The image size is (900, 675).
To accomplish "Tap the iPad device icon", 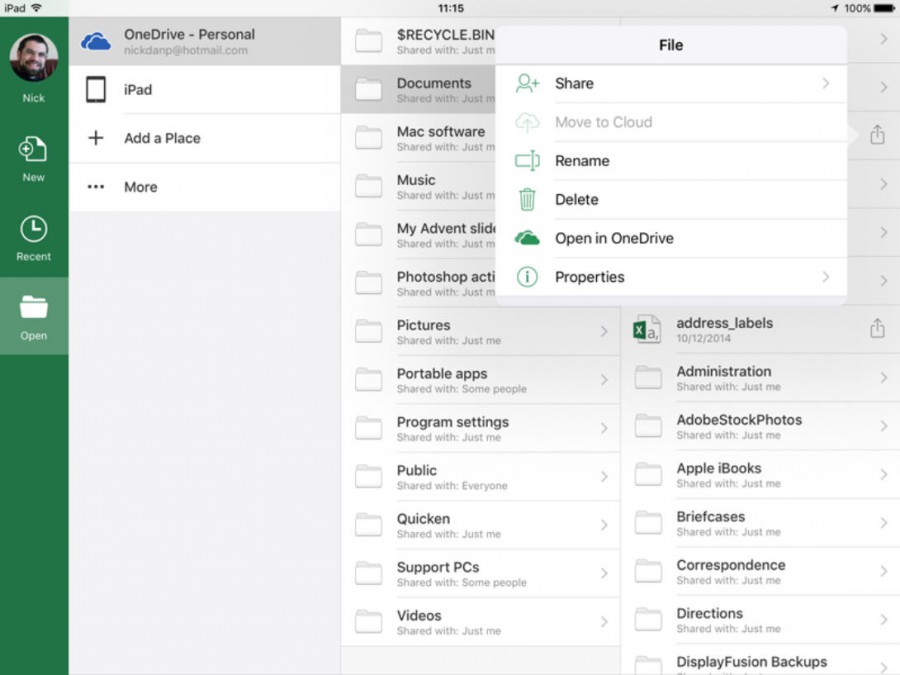I will 96,89.
